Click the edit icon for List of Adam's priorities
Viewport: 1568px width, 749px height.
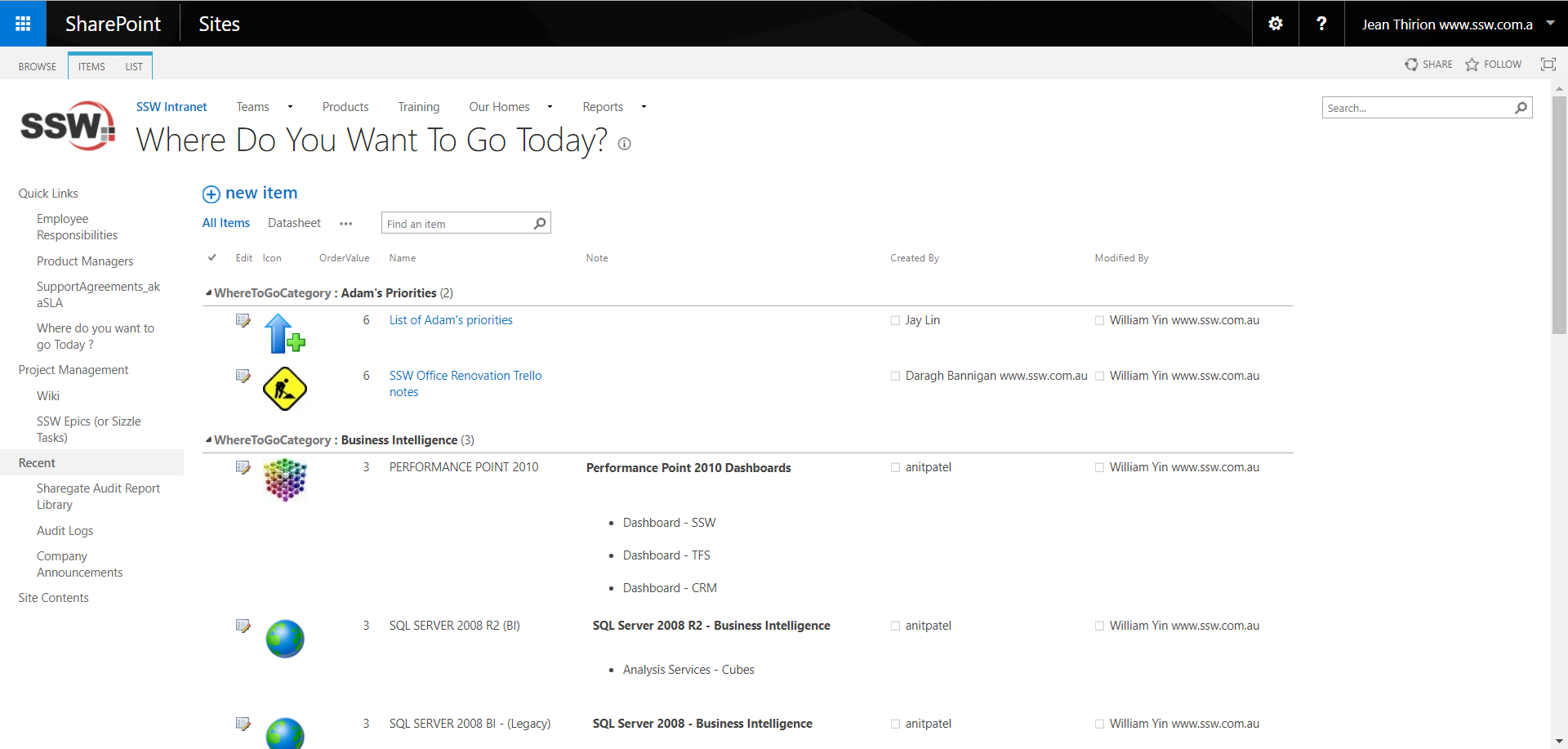tap(243, 320)
